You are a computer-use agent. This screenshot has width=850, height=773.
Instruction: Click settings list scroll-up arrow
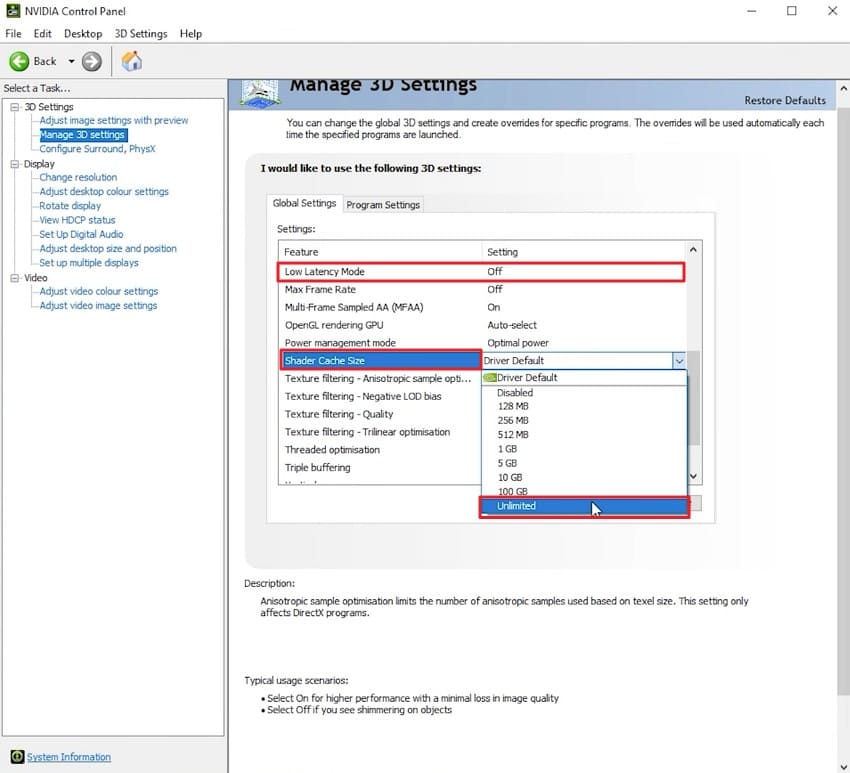[x=693, y=250]
